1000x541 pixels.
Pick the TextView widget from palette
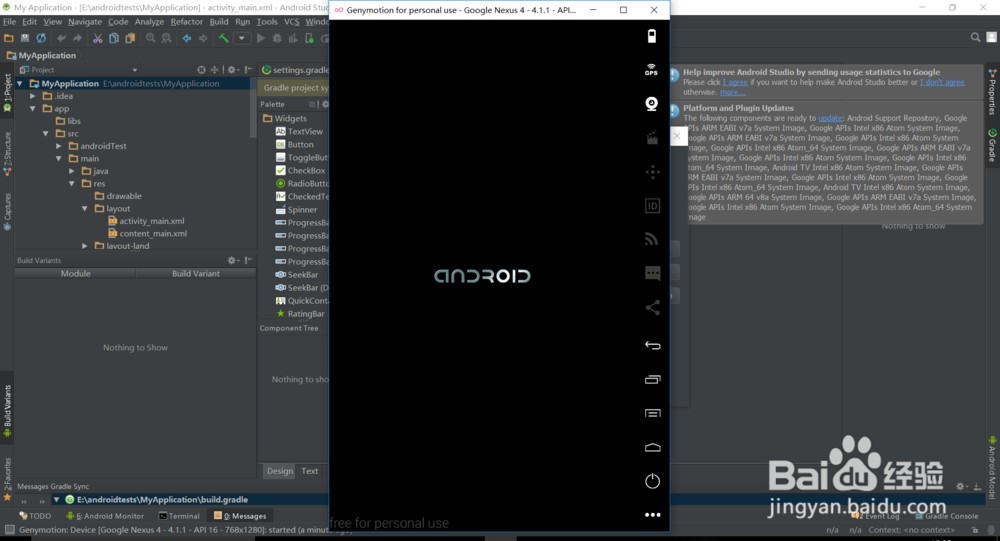299,131
